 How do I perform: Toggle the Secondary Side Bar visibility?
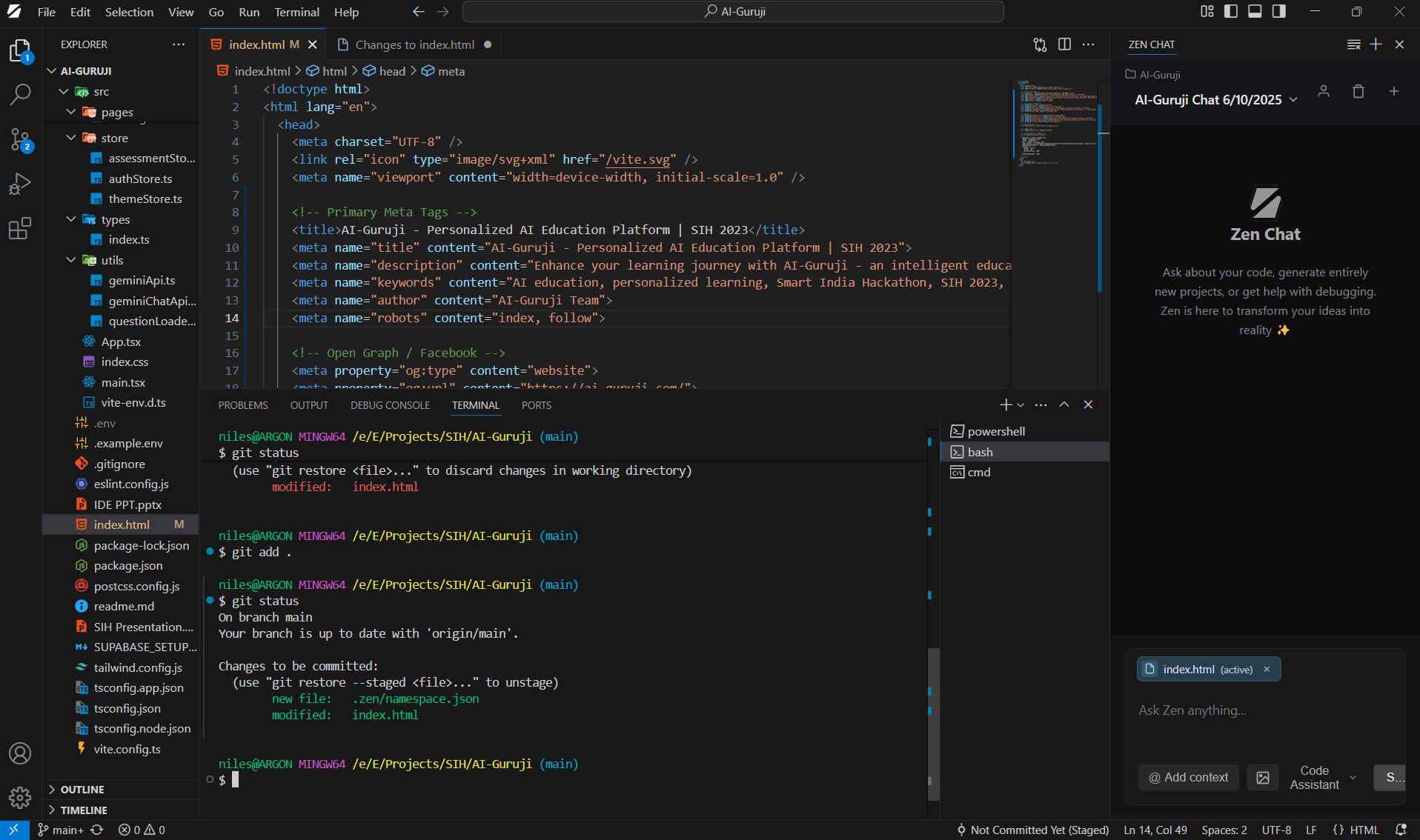[x=1278, y=11]
